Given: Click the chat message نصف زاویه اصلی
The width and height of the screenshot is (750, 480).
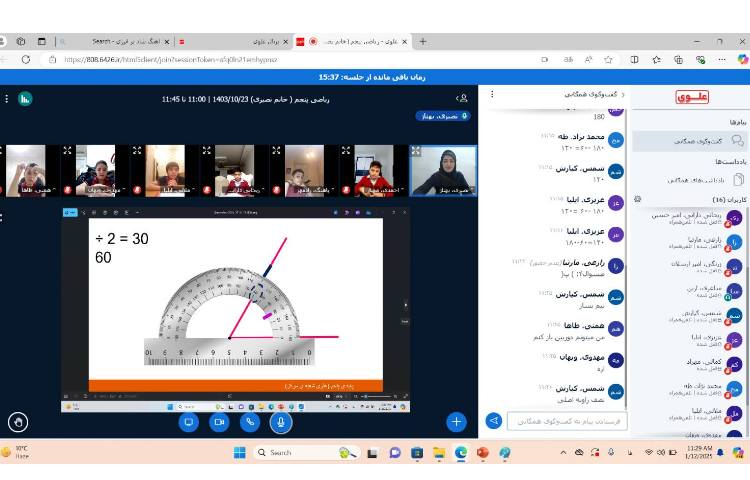Looking at the screenshot, I should pyautogui.click(x=580, y=400).
